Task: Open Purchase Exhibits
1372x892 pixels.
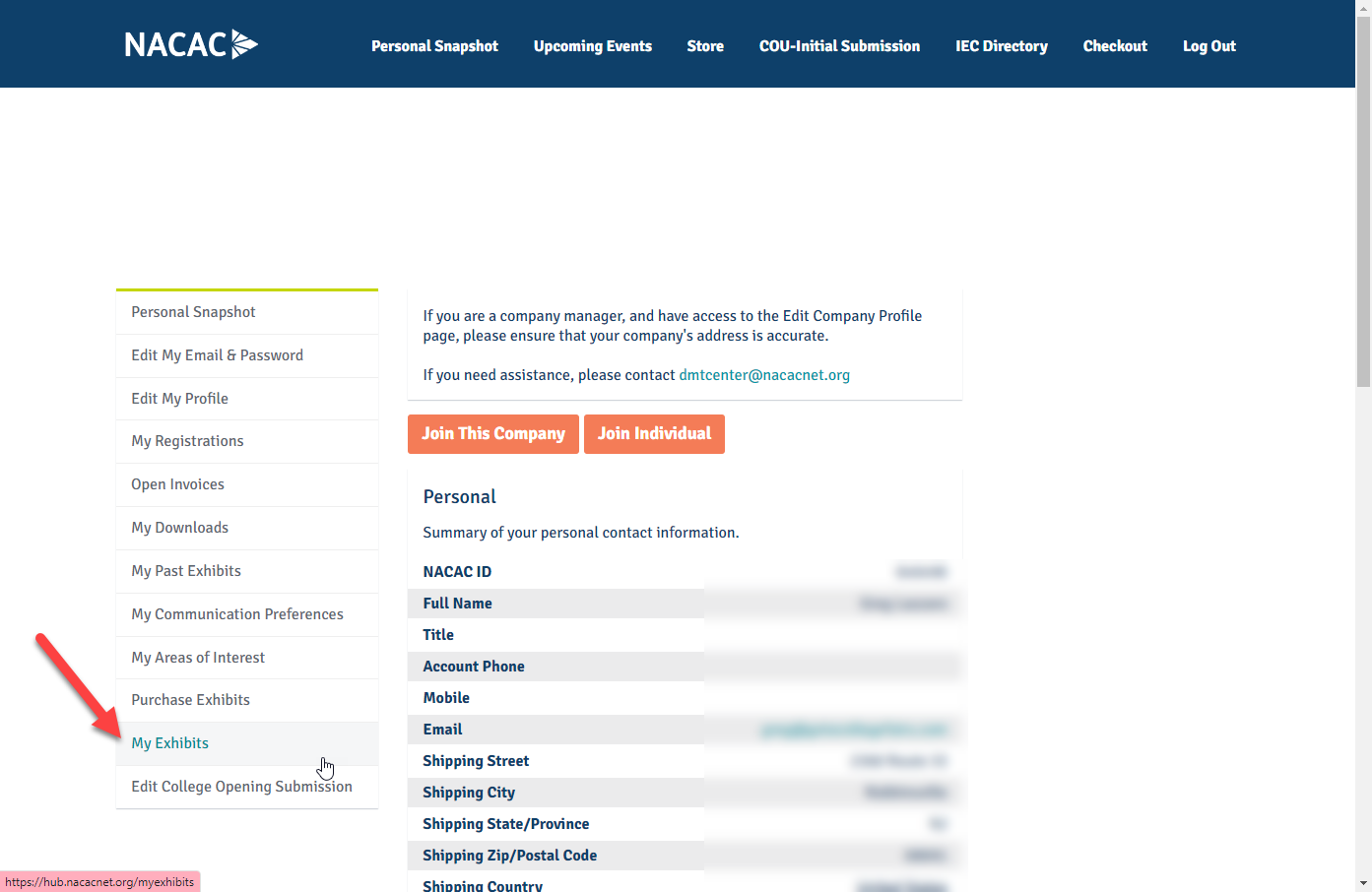Action: [247, 700]
